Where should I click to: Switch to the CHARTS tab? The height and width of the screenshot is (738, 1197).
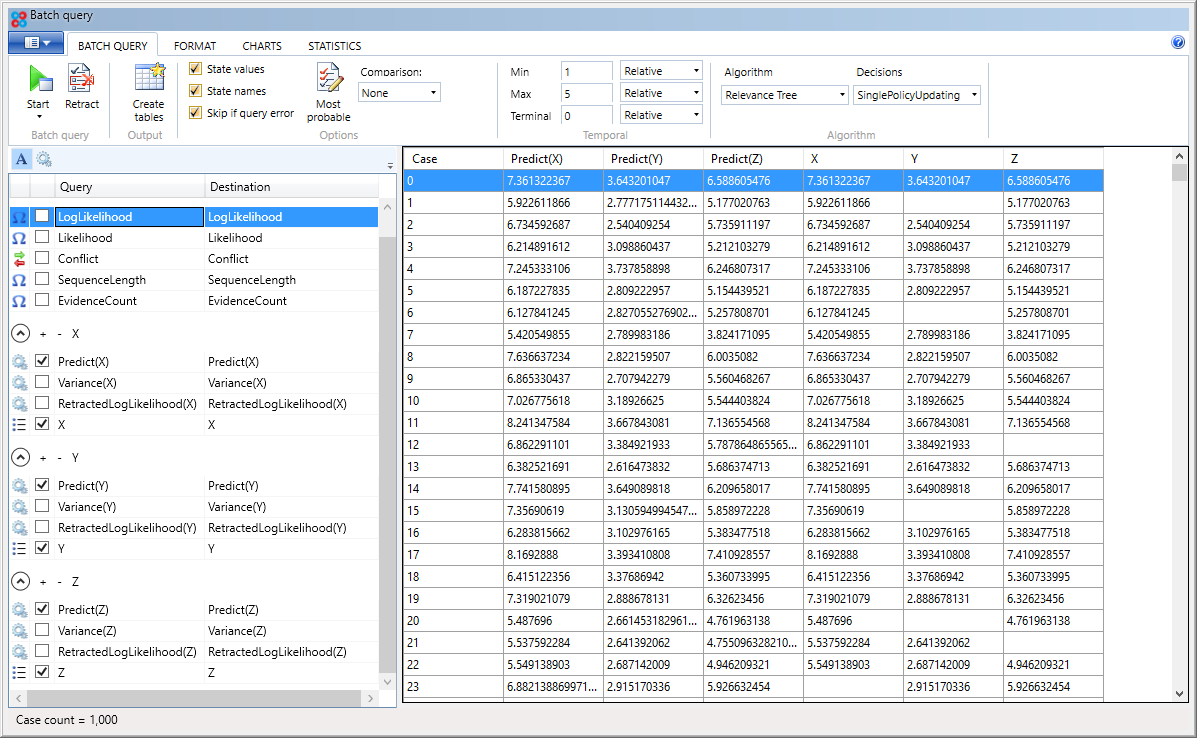click(261, 45)
